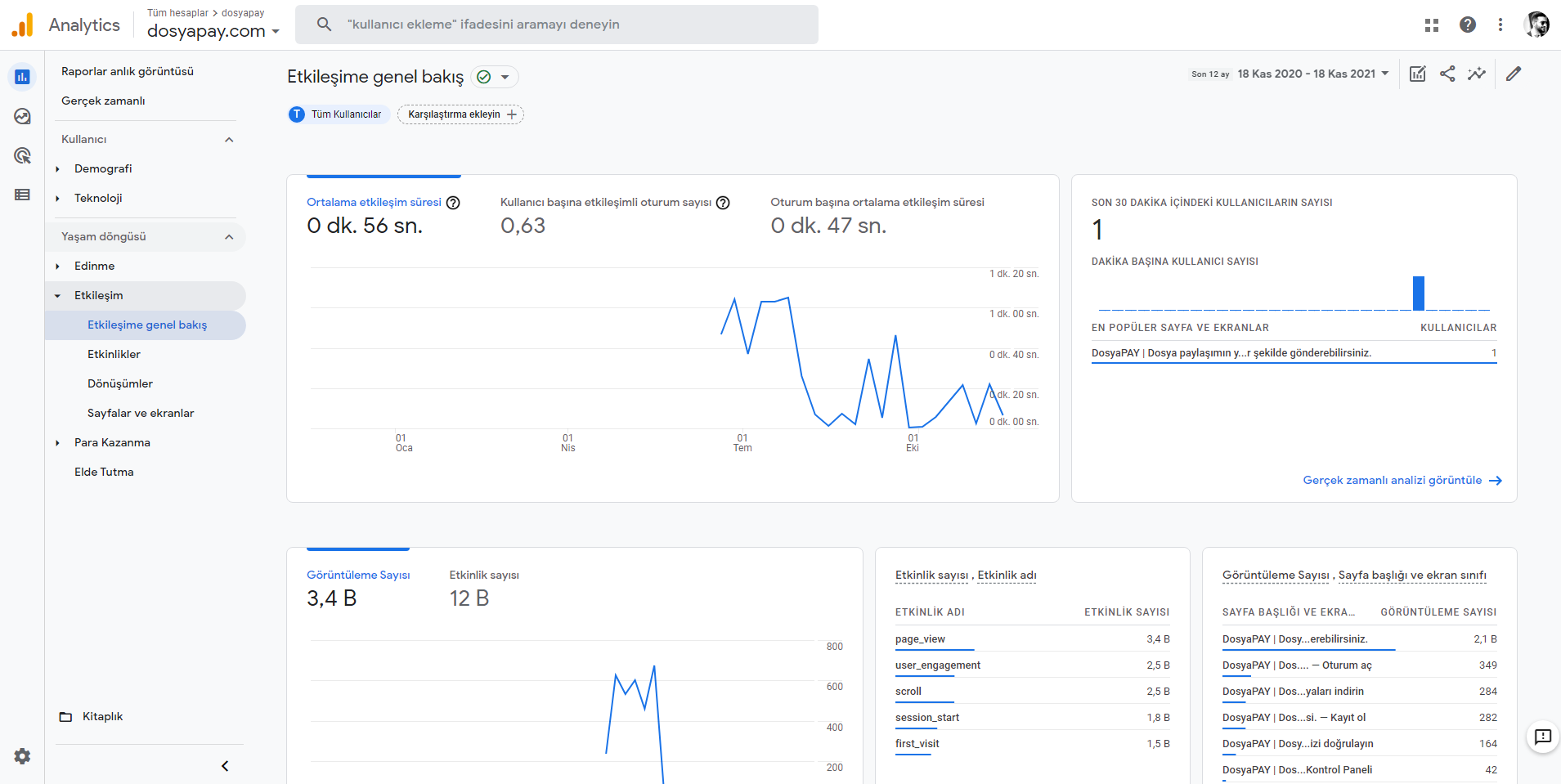The width and height of the screenshot is (1561, 784).
Task: Open the Etkinlik sayısı metric selector in card header
Action: click(x=931, y=576)
